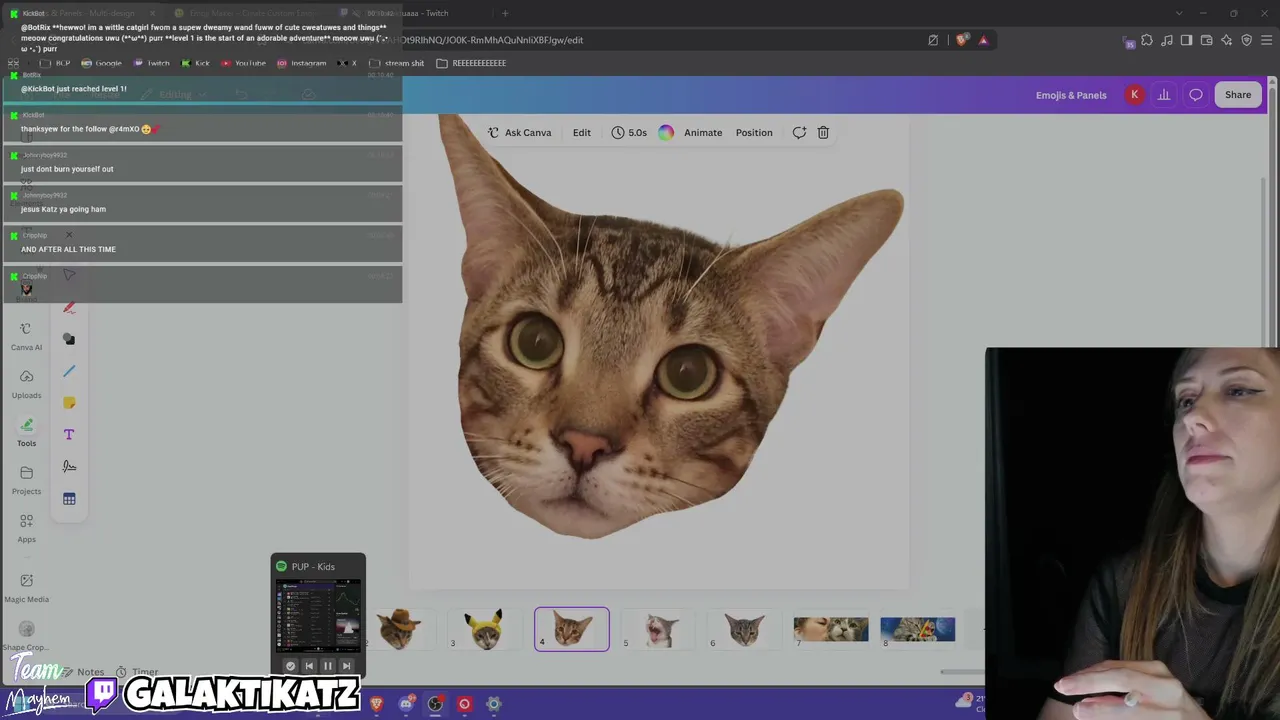
Task: Open the Shape Cropper sidebar app
Action: [x=26, y=635]
